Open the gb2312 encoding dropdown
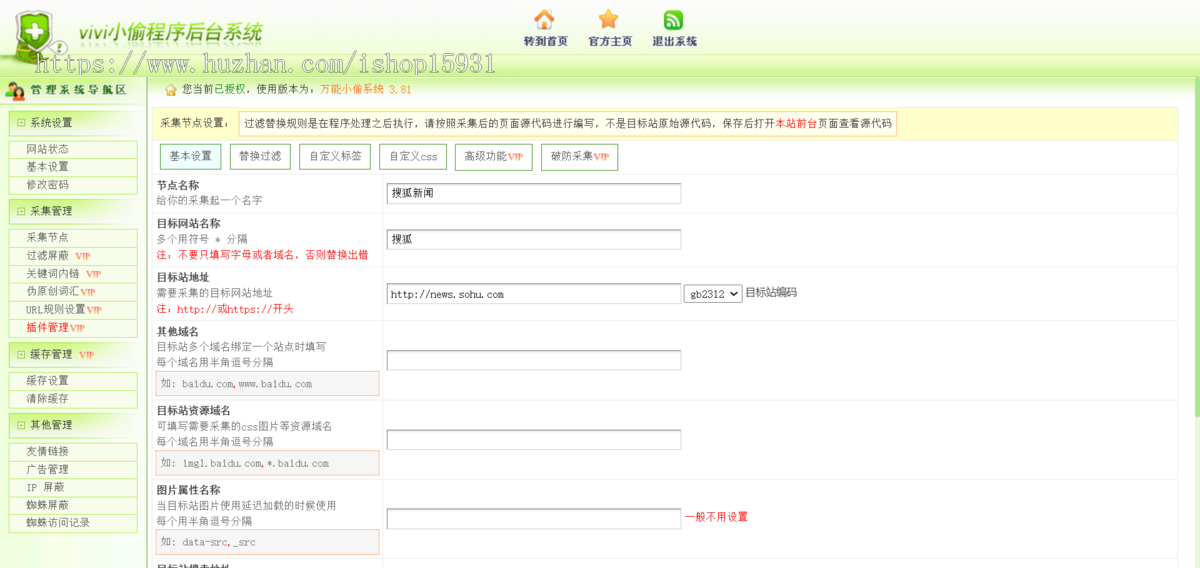Screen dimensions: 1200x568 (713, 294)
